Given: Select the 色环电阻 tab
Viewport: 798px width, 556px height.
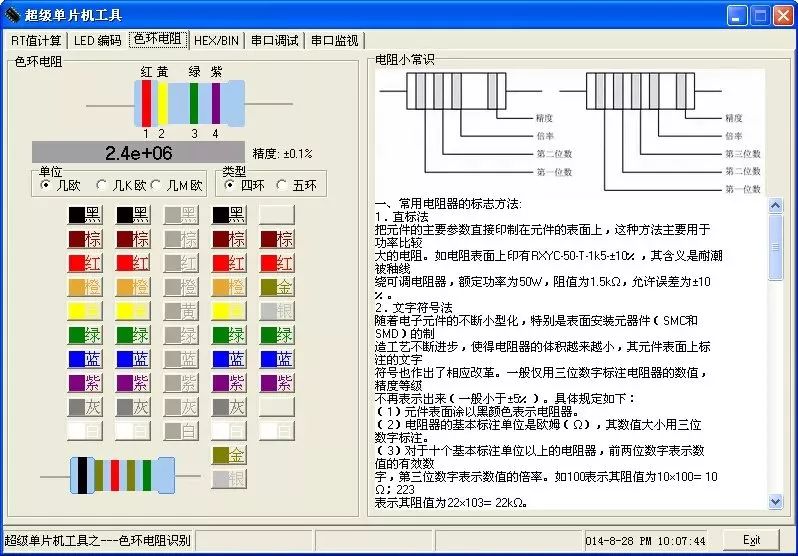Looking at the screenshot, I should [x=158, y=39].
